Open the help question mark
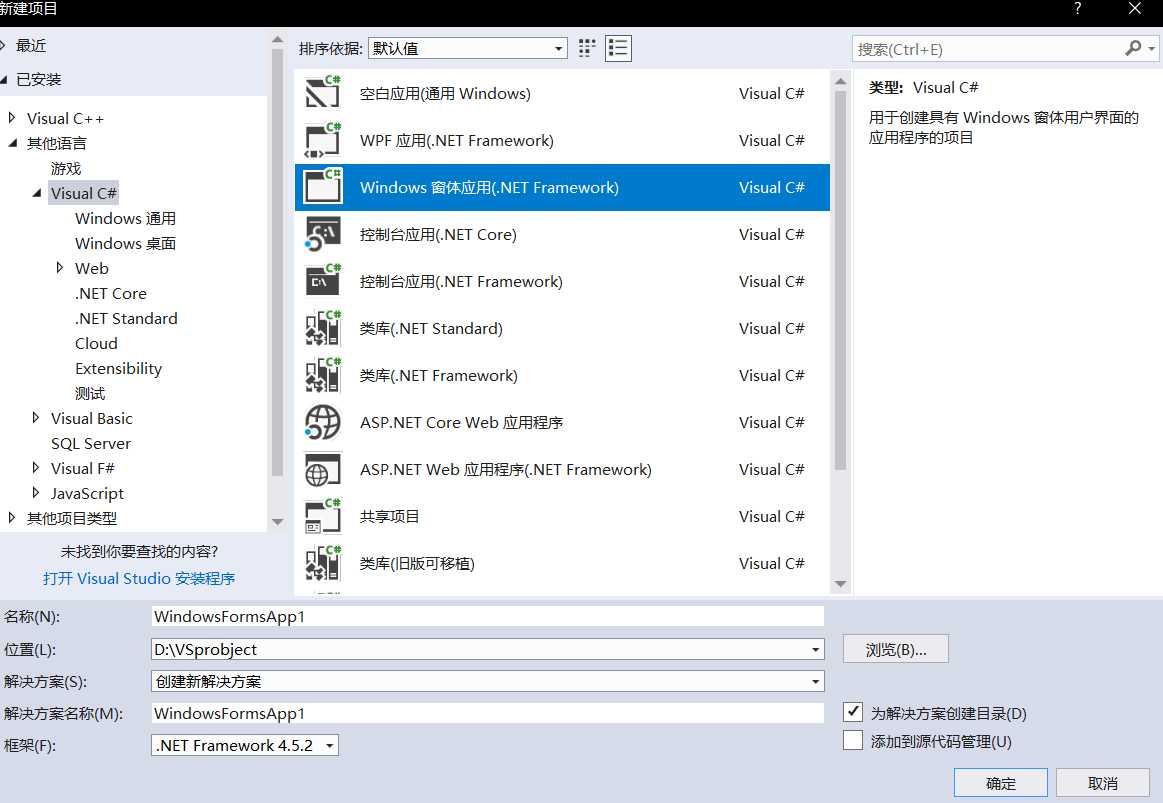Image resolution: width=1163 pixels, height=803 pixels. tap(1077, 9)
